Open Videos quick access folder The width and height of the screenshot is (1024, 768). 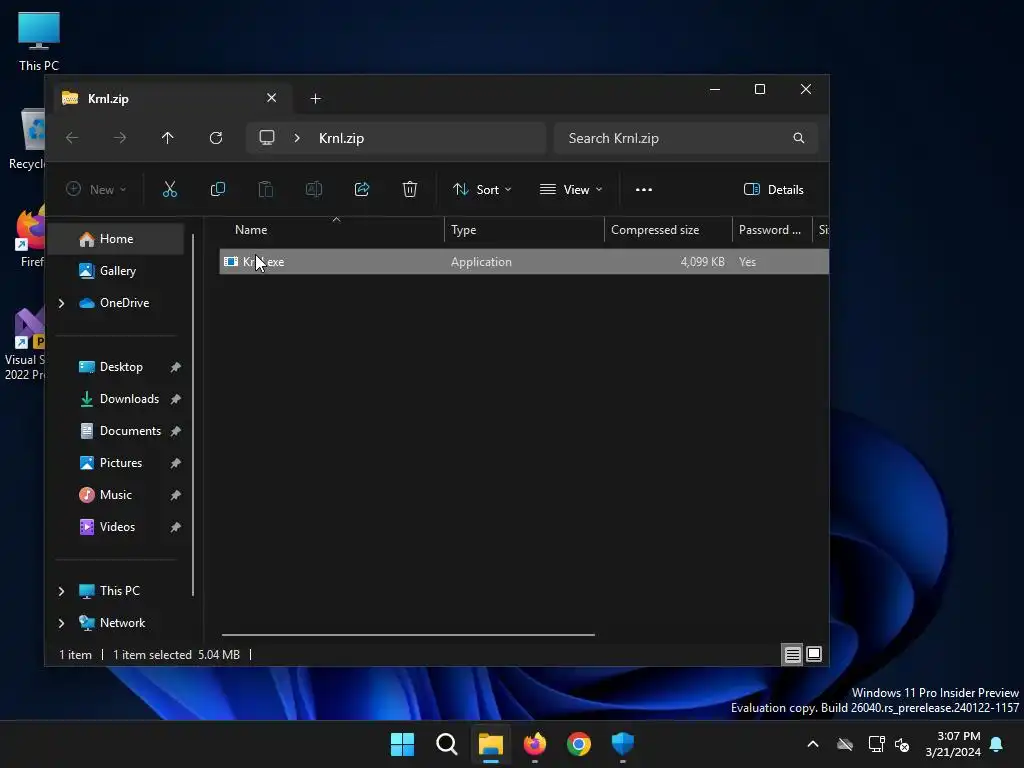click(116, 527)
